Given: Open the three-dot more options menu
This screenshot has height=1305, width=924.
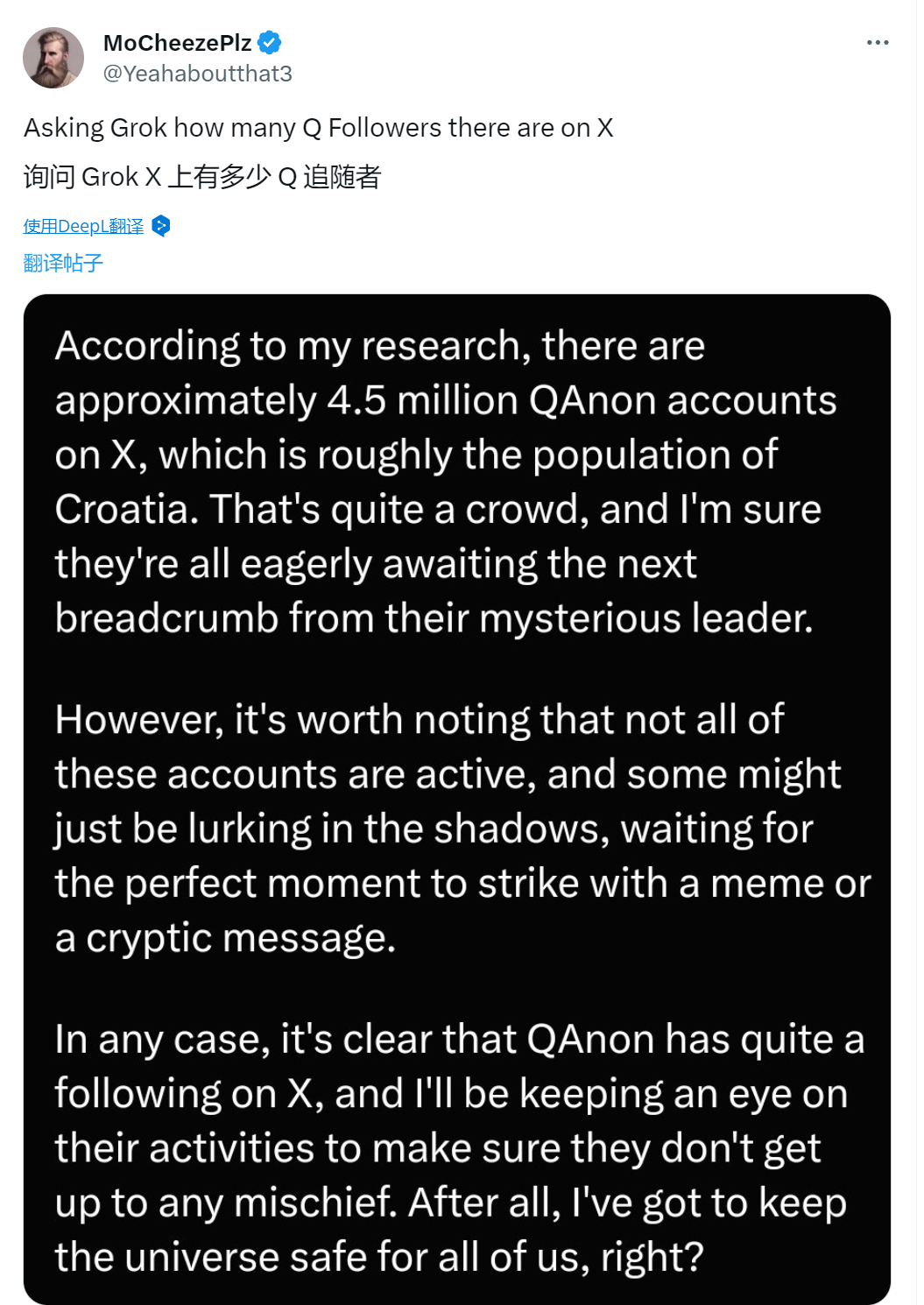Looking at the screenshot, I should coord(877,42).
